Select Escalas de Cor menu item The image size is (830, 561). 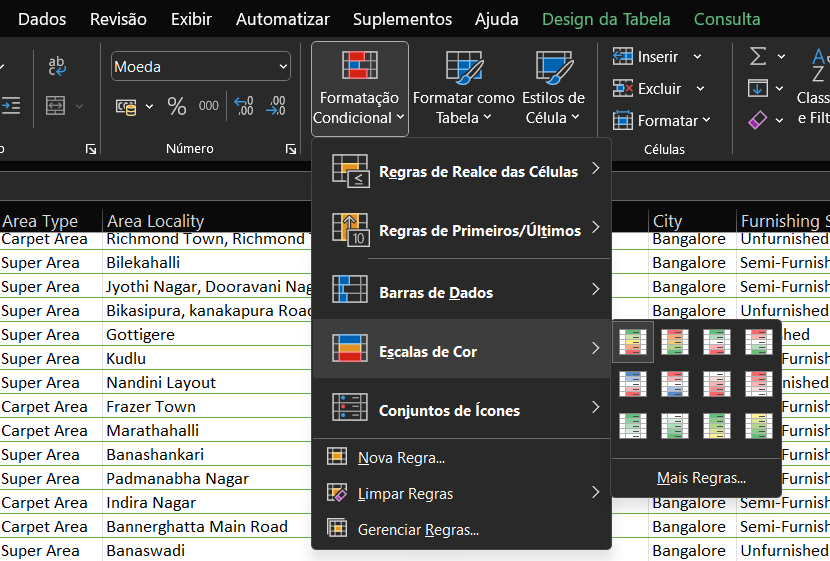point(462,348)
